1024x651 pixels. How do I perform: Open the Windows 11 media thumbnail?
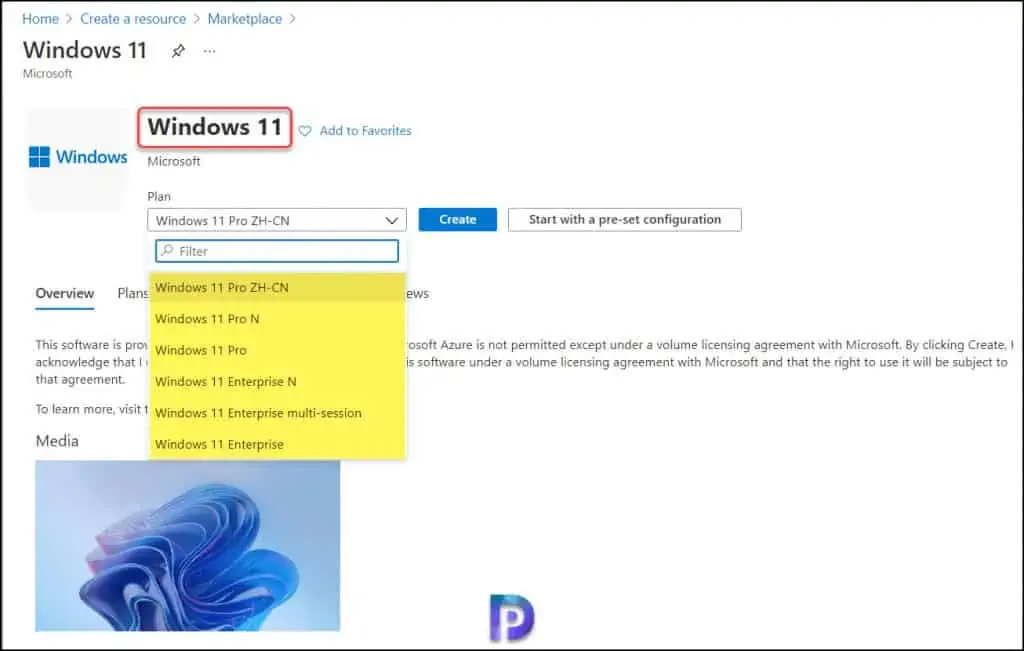point(187,545)
